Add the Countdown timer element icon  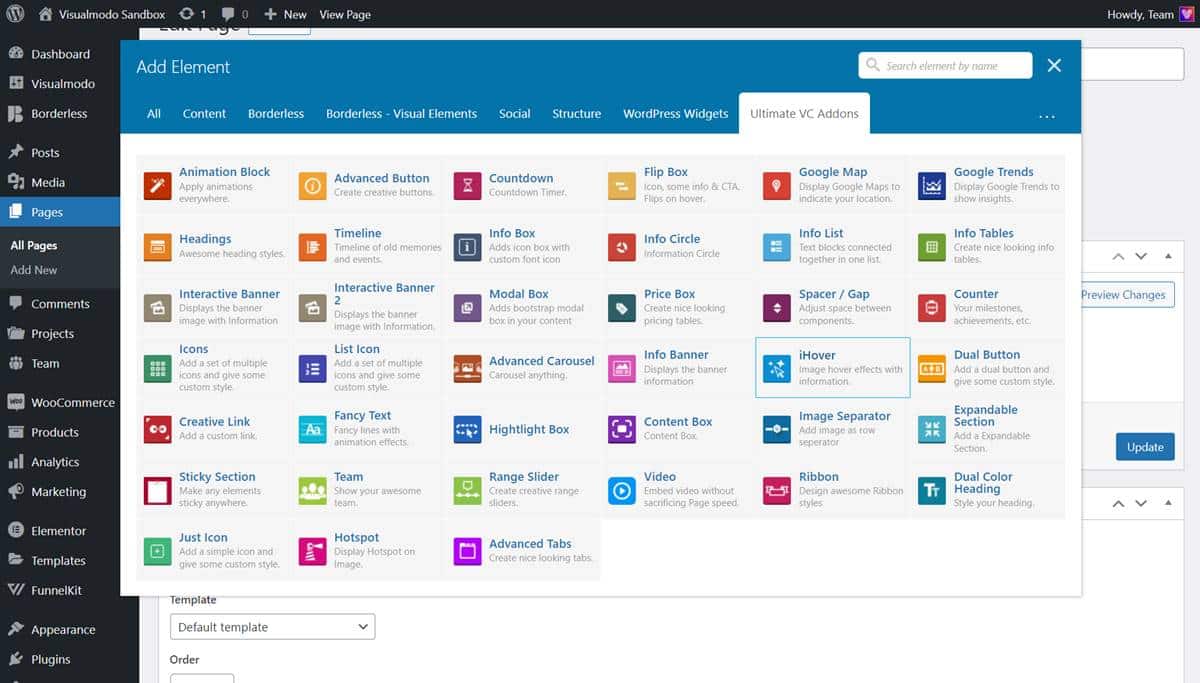[467, 186]
